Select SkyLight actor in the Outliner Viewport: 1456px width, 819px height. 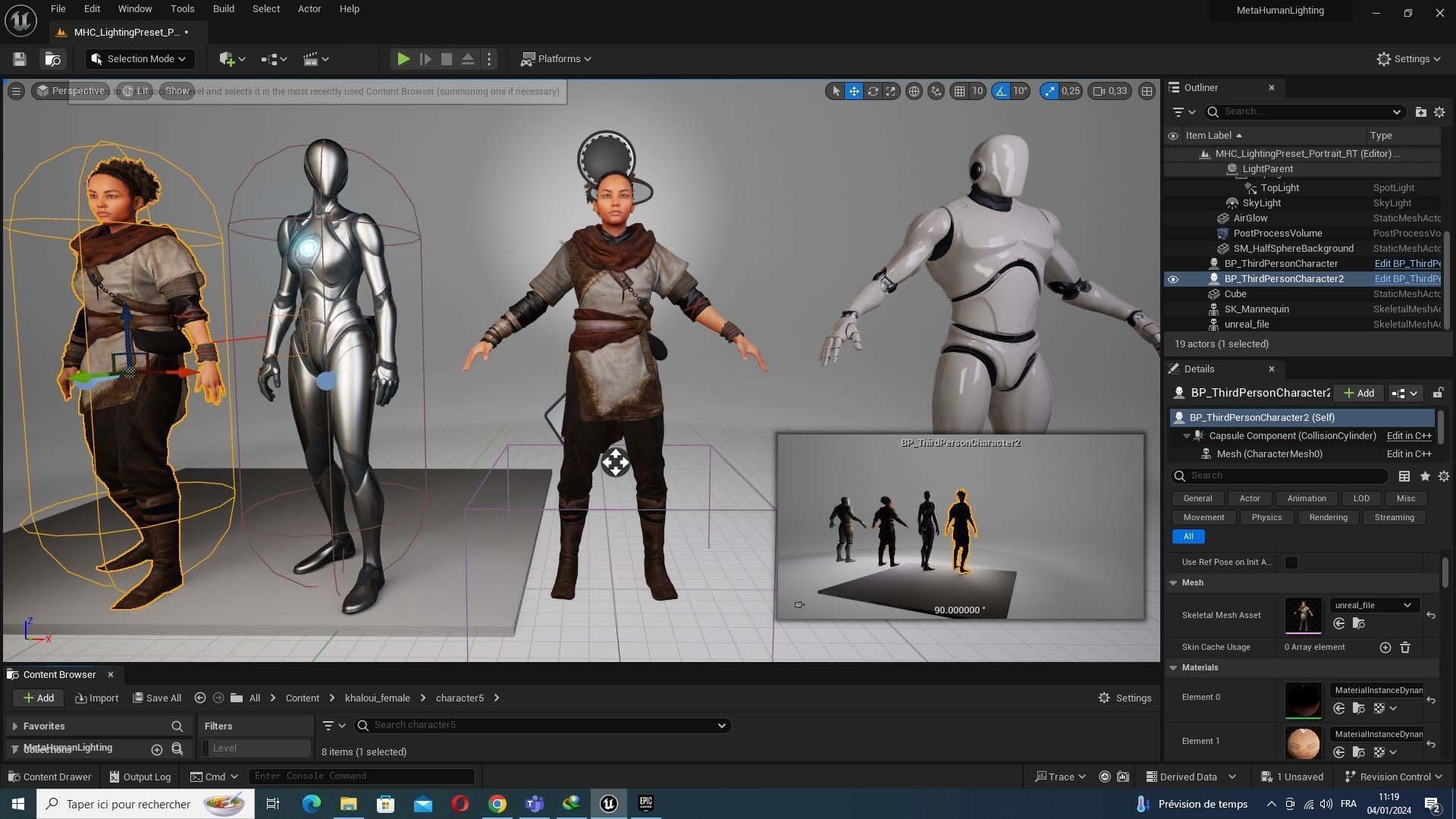click(x=1261, y=203)
